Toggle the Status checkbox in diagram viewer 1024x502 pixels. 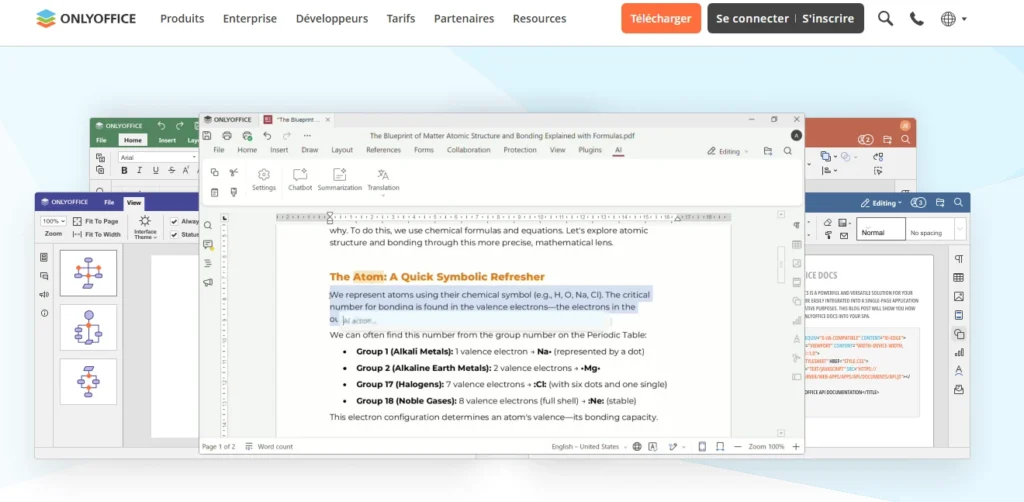[x=174, y=234]
